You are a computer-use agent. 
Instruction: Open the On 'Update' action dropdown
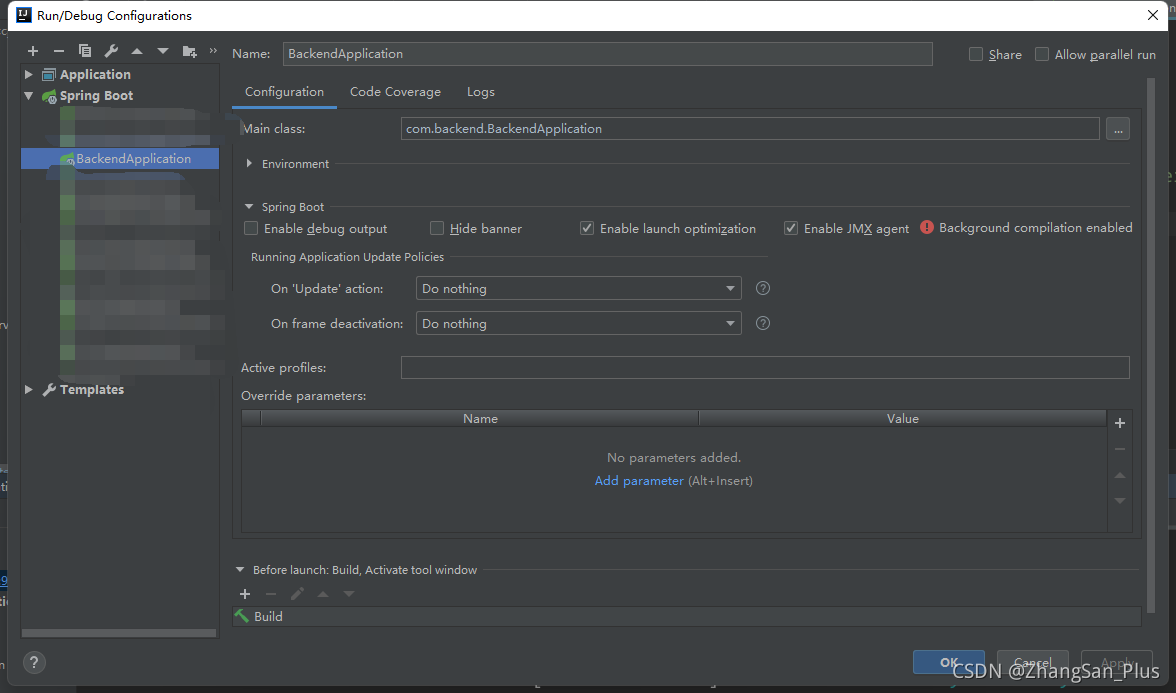[578, 289]
